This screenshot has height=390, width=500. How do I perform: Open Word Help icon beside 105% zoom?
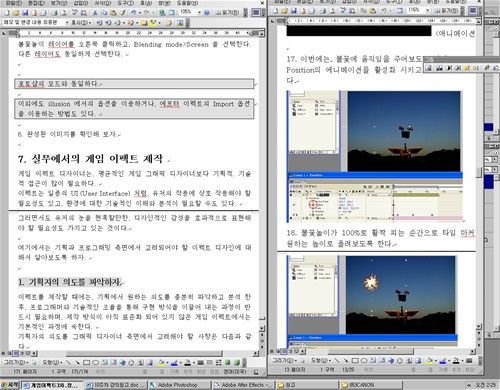click(x=206, y=13)
